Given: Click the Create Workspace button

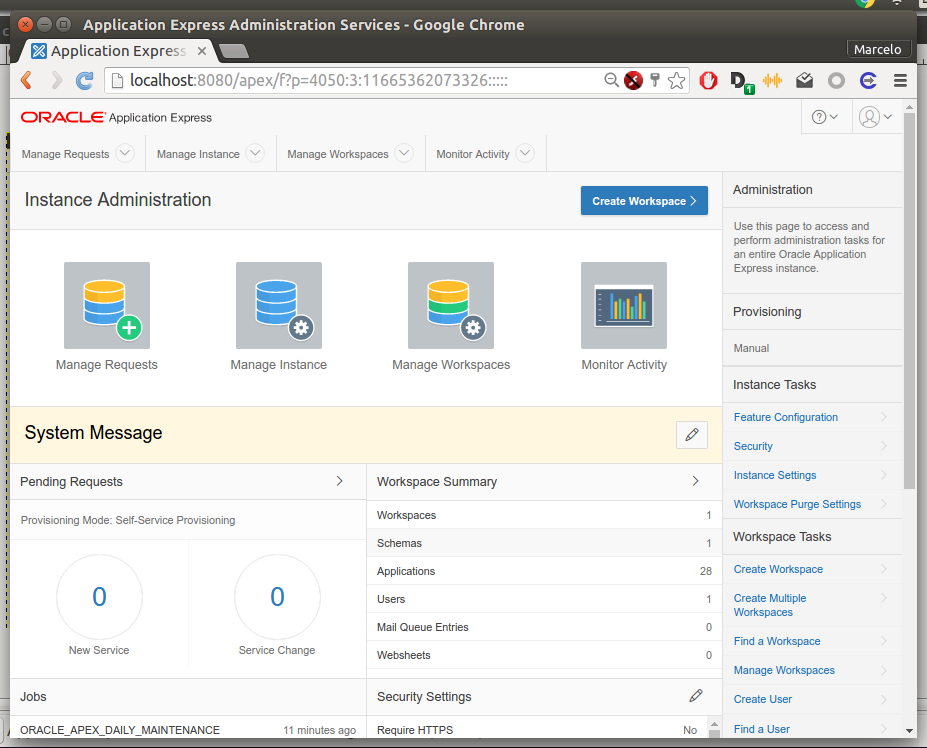Looking at the screenshot, I should tap(644, 201).
